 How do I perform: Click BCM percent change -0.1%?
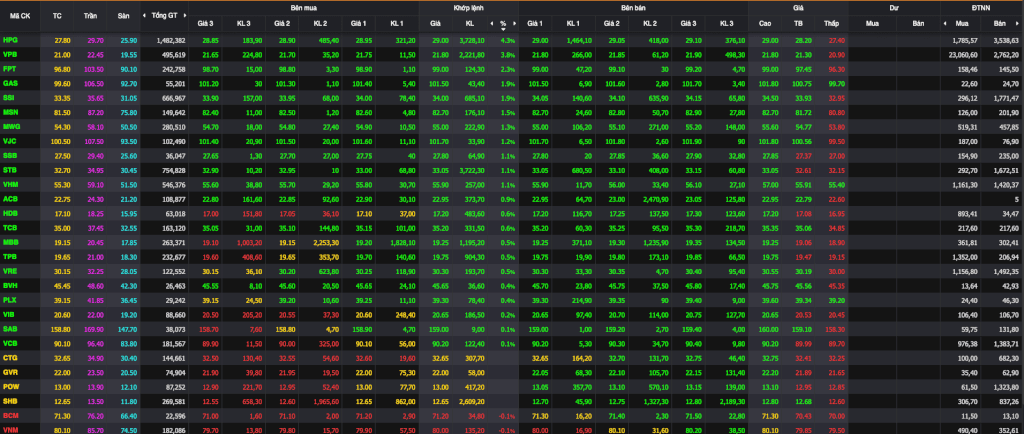pyautogui.click(x=507, y=414)
